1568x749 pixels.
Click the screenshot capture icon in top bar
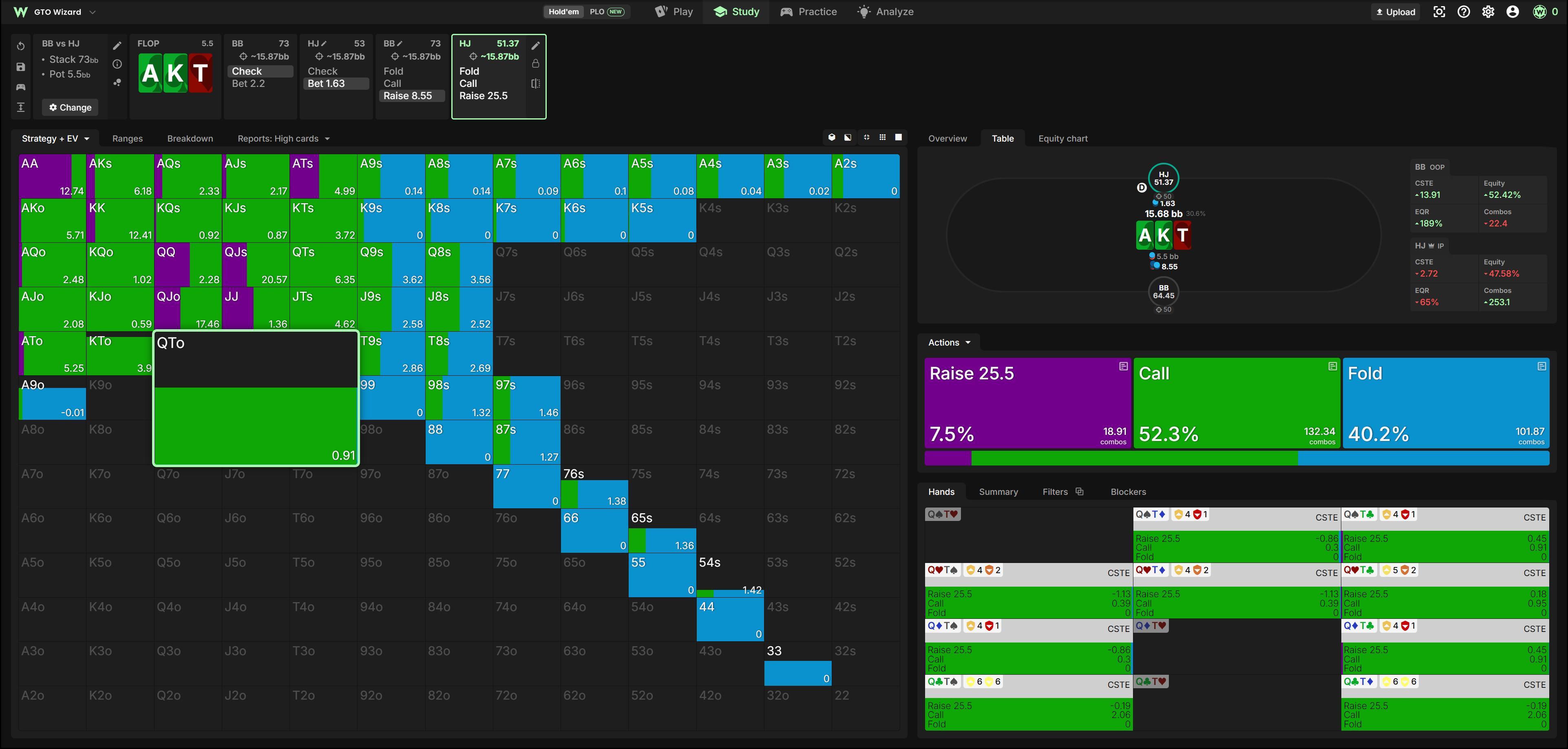1439,11
